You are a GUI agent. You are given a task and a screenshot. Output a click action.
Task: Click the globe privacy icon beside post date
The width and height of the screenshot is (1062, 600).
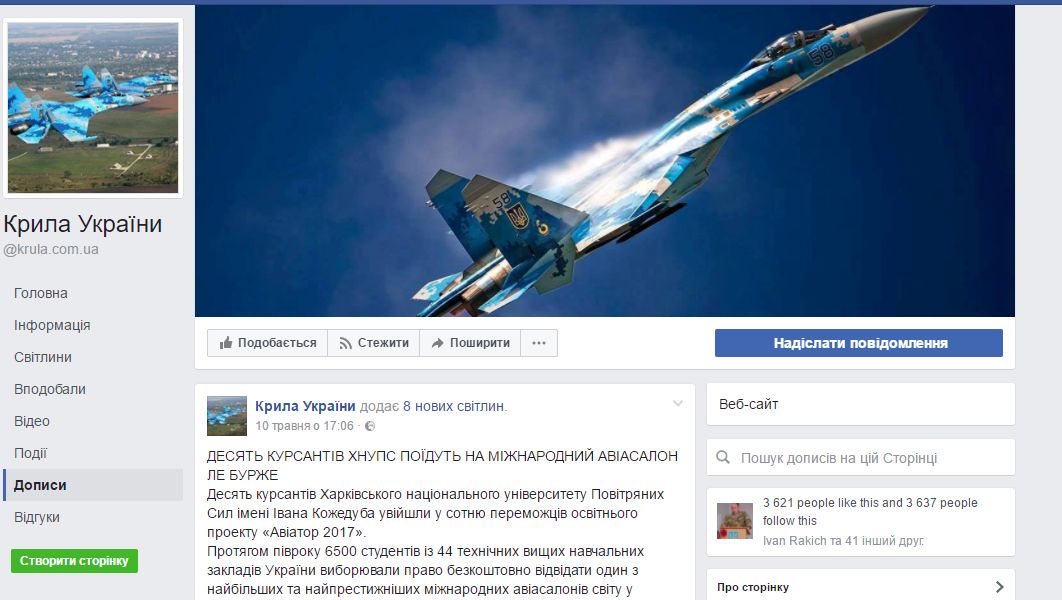[370, 426]
